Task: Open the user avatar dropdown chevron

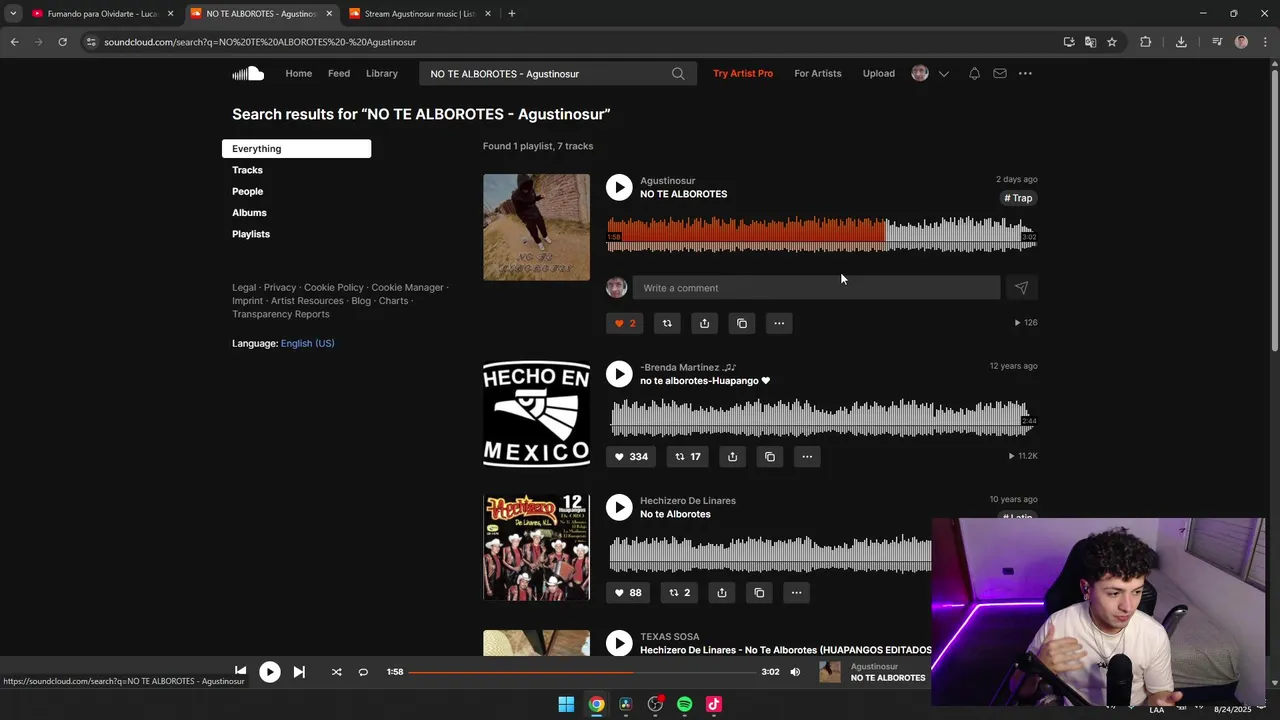Action: [x=943, y=73]
